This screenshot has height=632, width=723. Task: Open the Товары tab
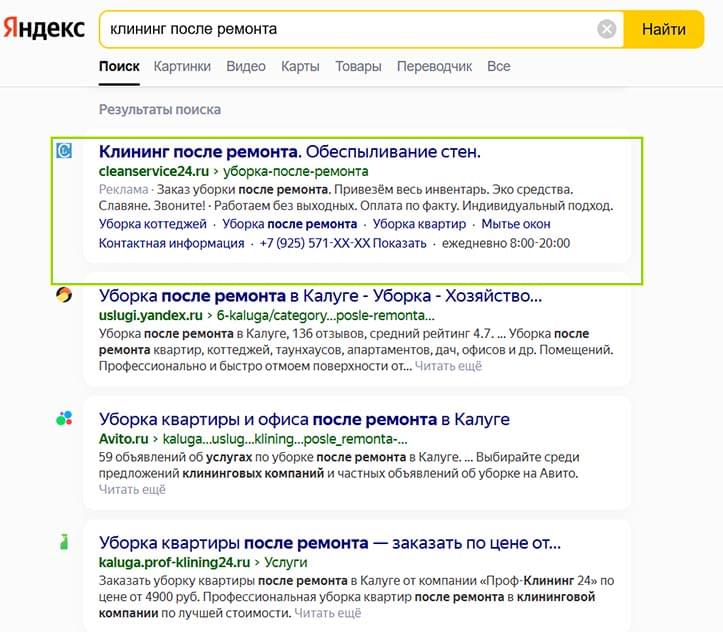tap(358, 66)
